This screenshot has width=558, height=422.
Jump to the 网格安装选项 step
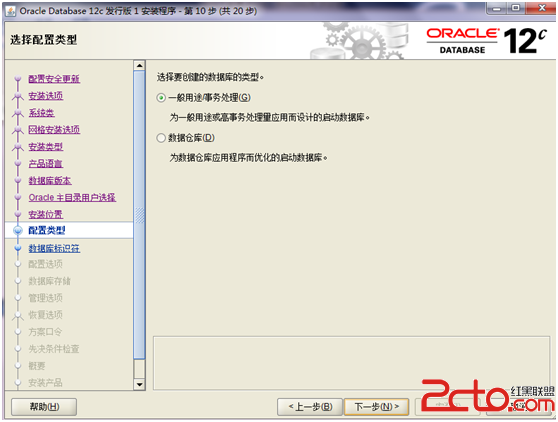[x=54, y=130]
